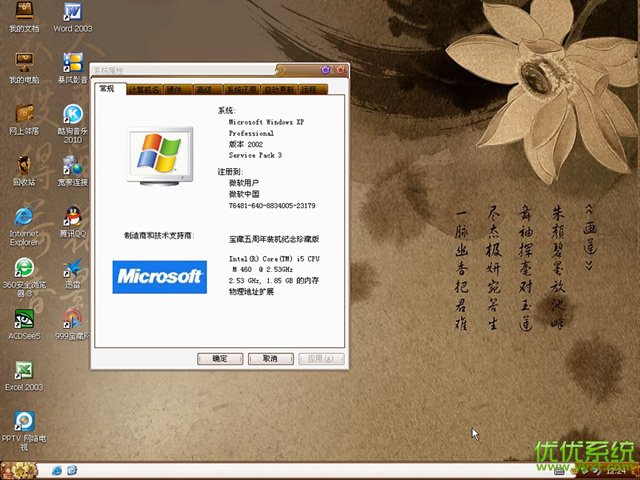The height and width of the screenshot is (480, 640).
Task: Click the blue Microsoft logo image
Action: (160, 277)
